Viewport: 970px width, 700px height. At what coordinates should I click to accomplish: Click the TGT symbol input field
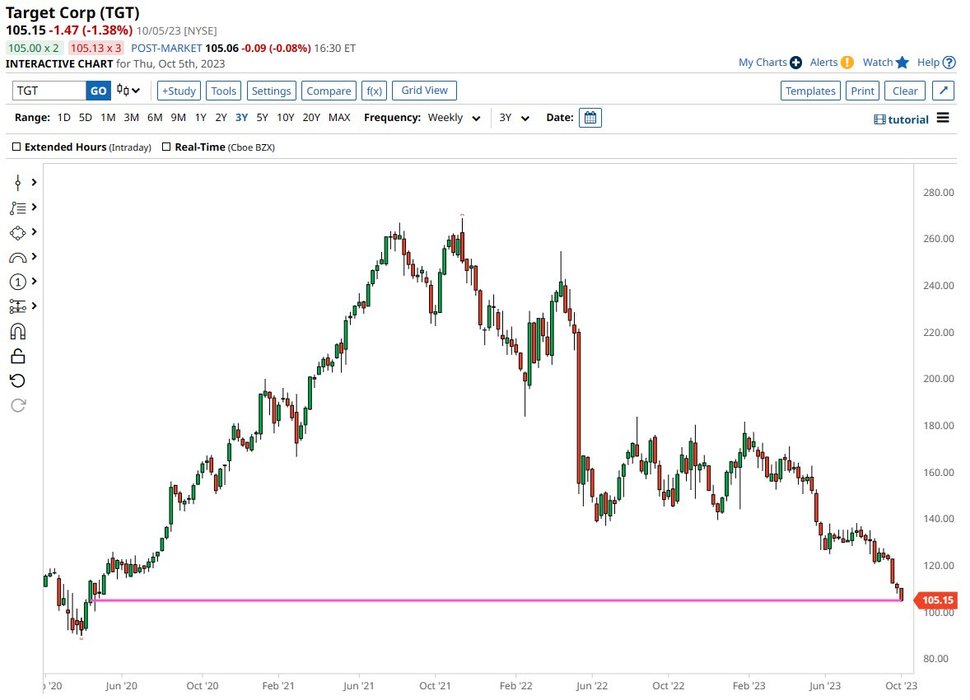point(48,91)
